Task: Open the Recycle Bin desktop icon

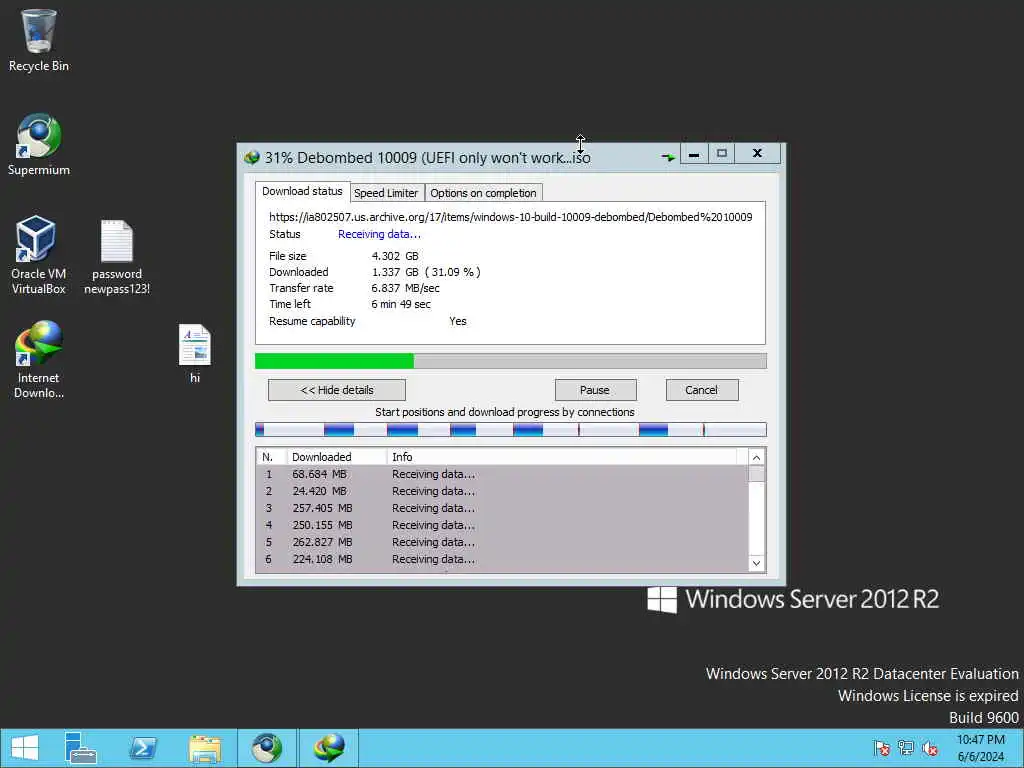Action: (39, 39)
